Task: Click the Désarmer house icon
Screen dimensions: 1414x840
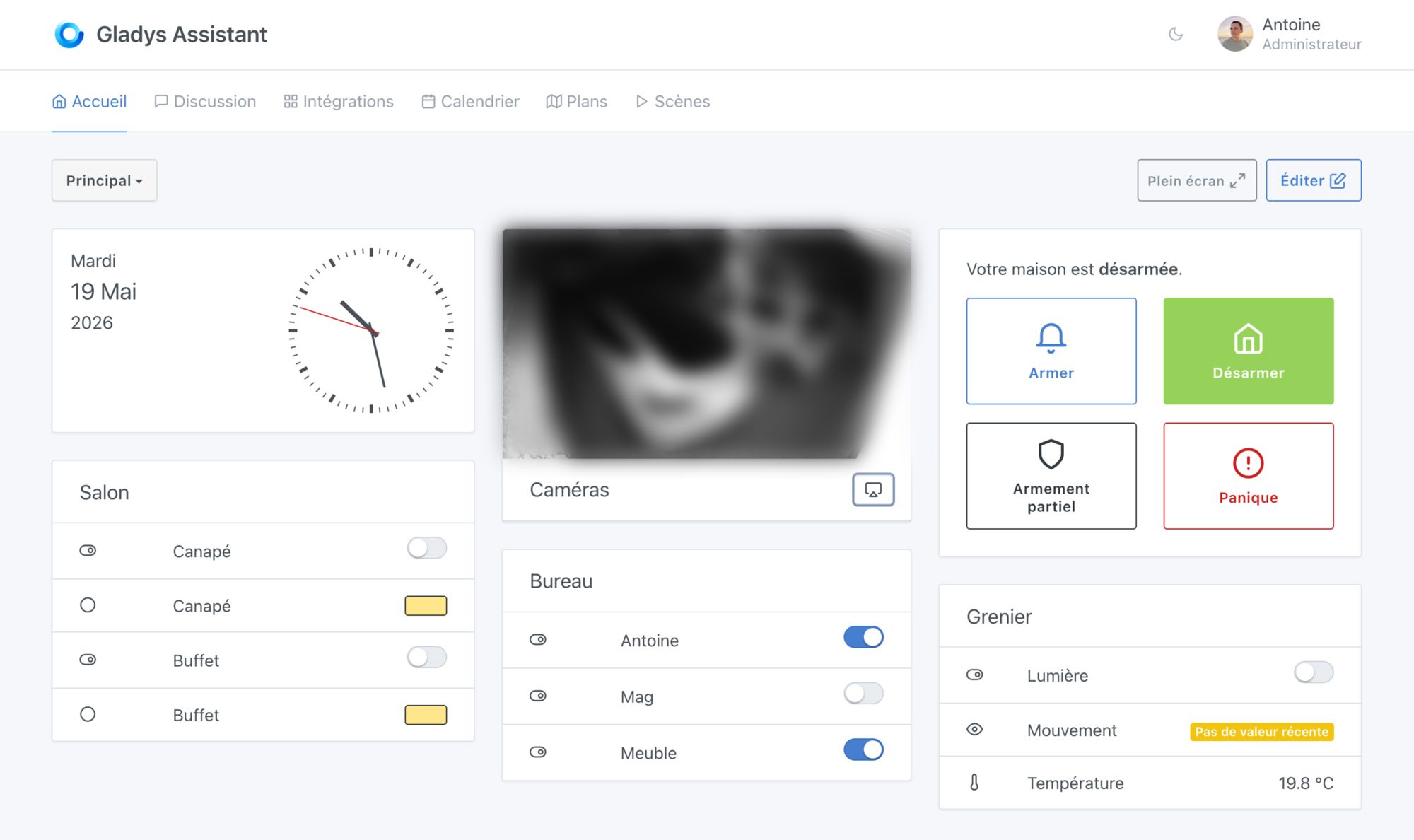Action: click(x=1248, y=338)
